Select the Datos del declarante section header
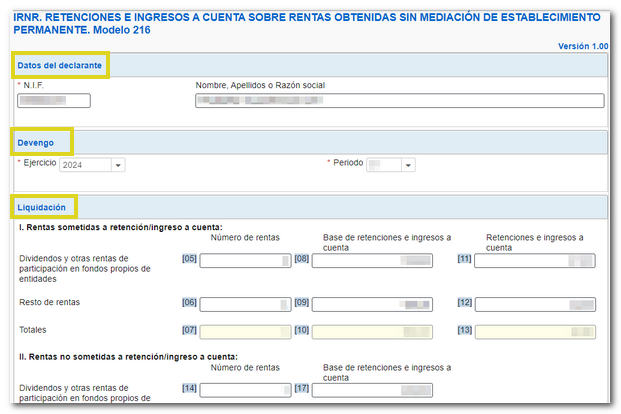The image size is (621, 414). point(59,65)
